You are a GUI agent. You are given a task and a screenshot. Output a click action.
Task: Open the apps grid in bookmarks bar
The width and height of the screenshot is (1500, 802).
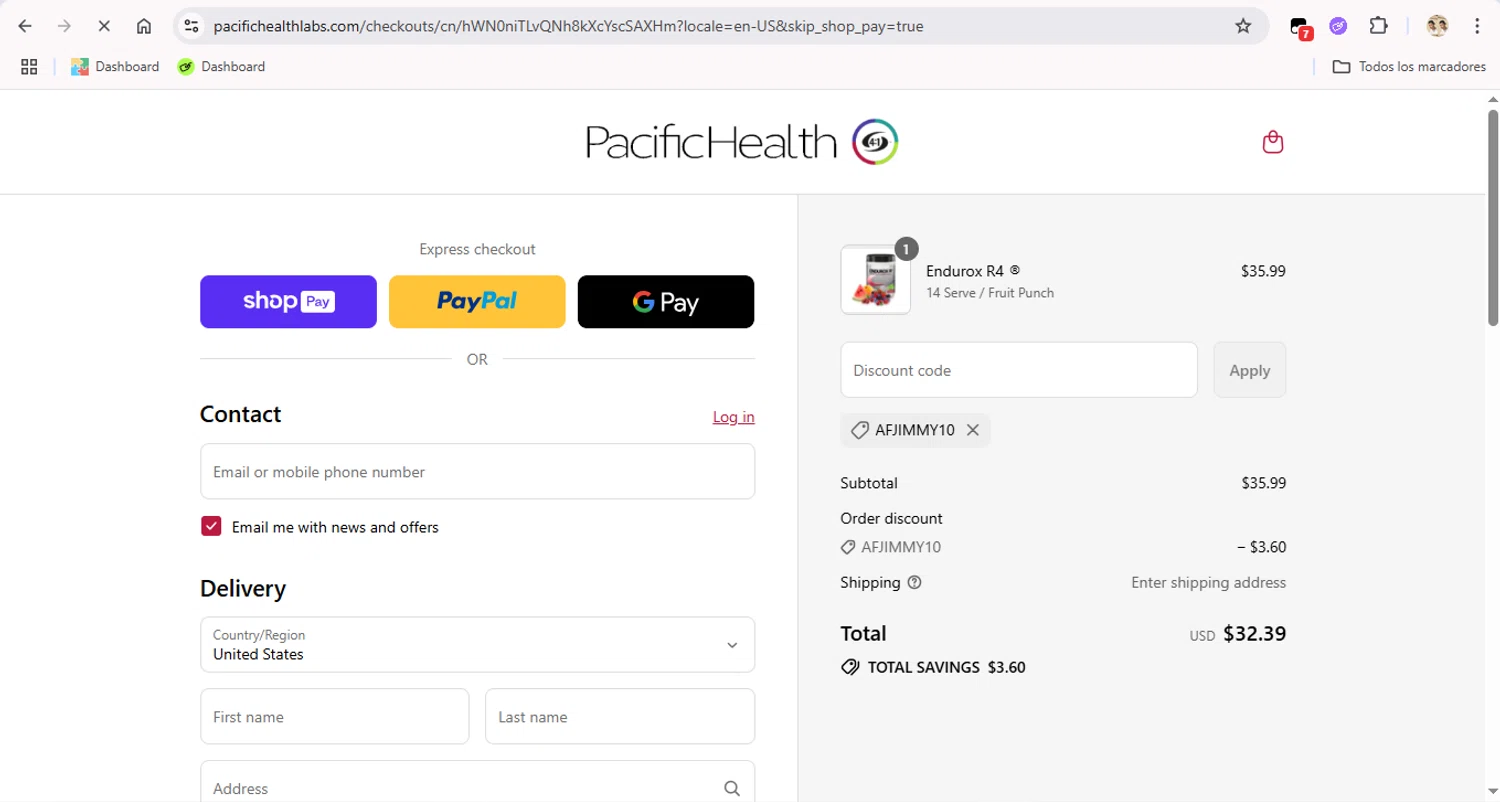29,67
